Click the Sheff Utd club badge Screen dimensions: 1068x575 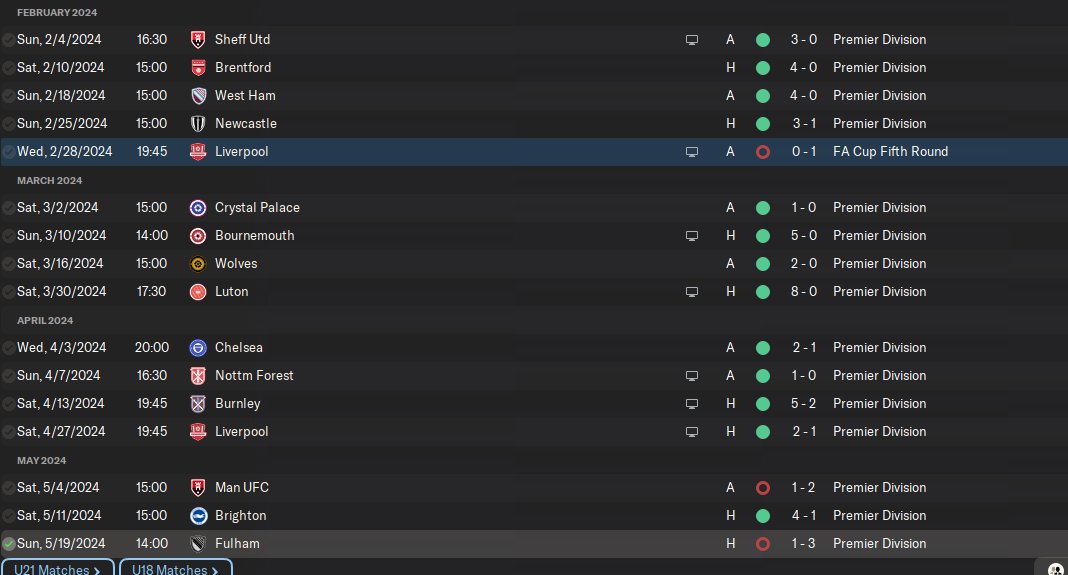tap(197, 40)
